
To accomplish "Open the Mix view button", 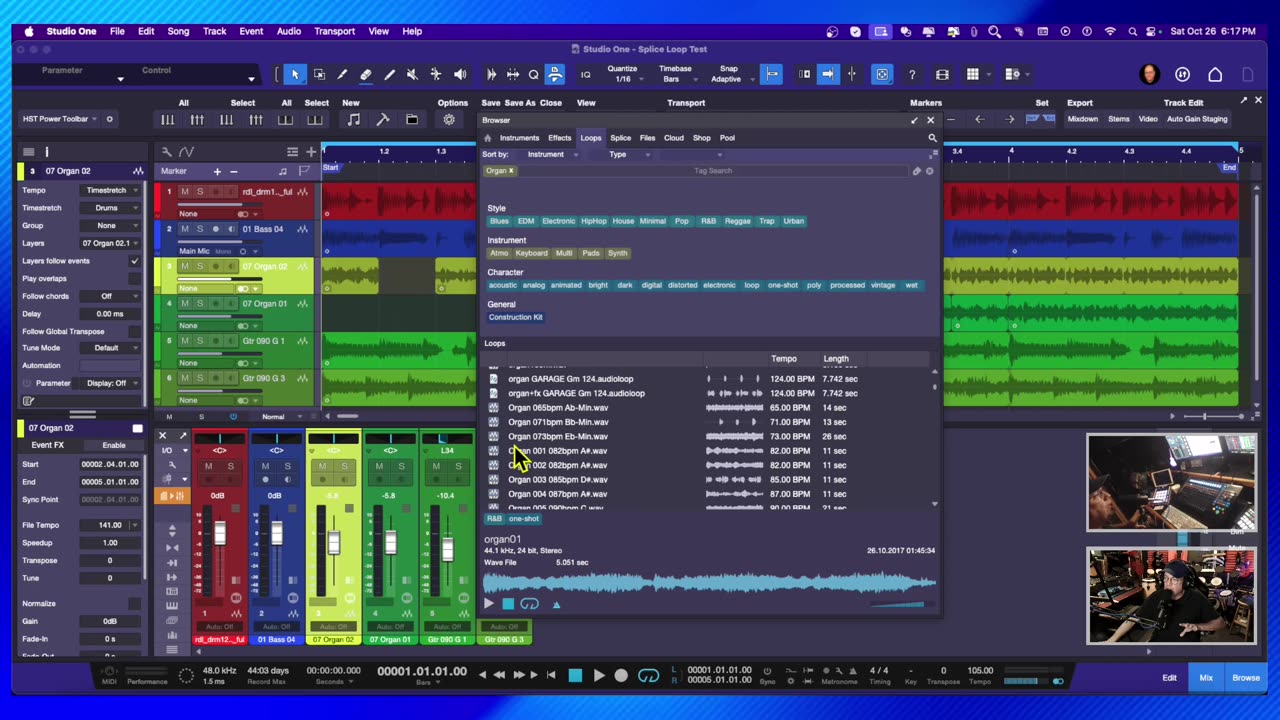I will click(1206, 678).
